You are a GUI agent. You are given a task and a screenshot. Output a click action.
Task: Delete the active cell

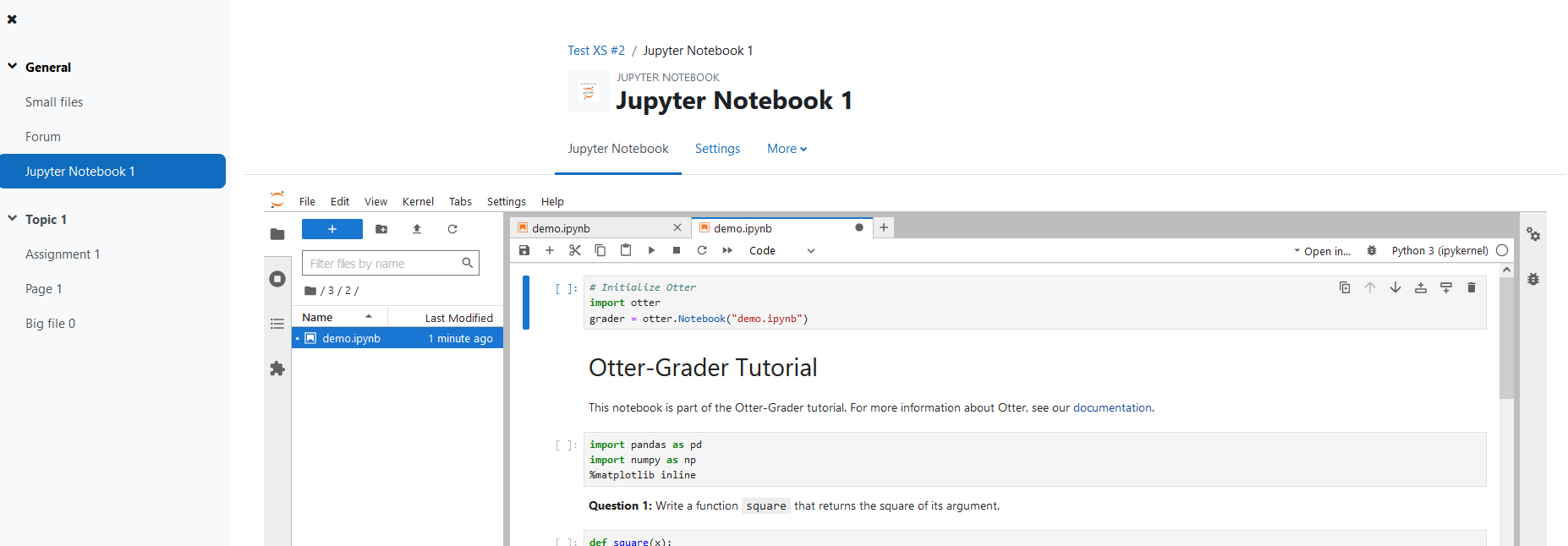pyautogui.click(x=1472, y=287)
